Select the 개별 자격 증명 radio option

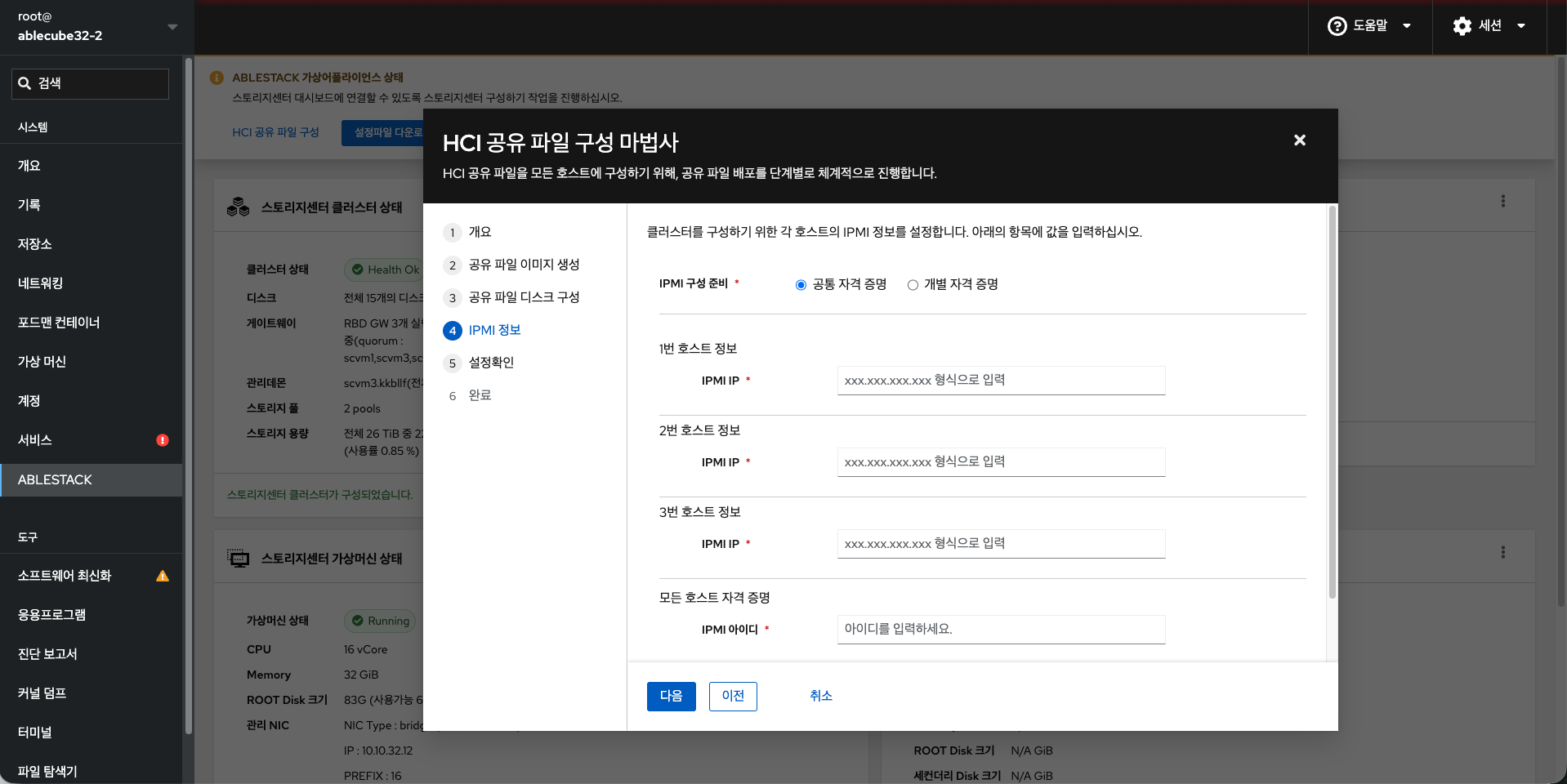(913, 285)
